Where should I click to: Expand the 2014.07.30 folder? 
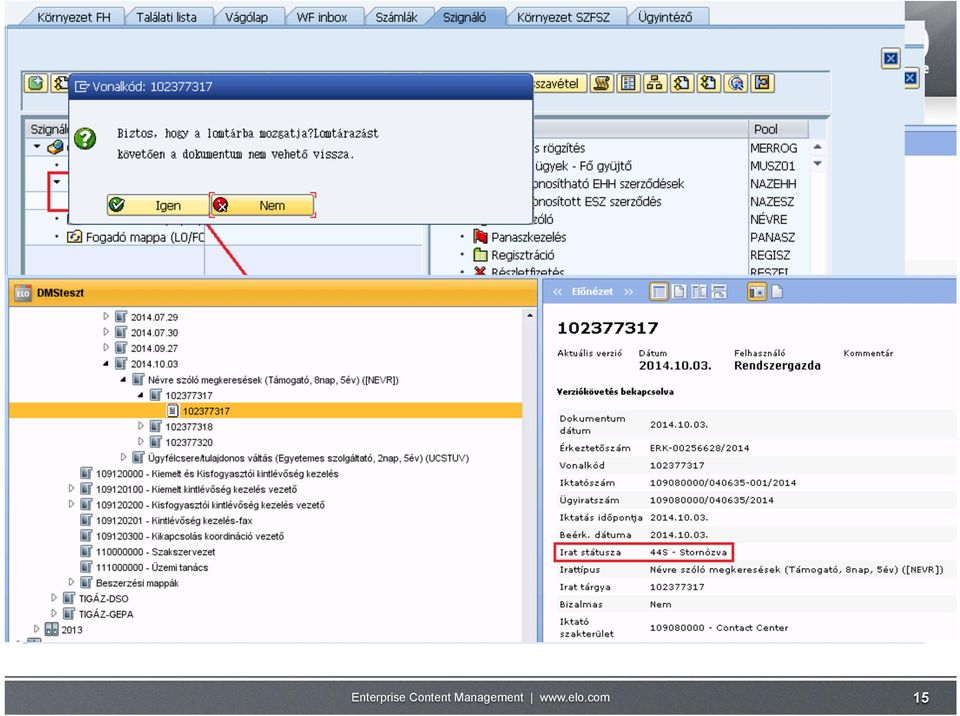click(105, 332)
